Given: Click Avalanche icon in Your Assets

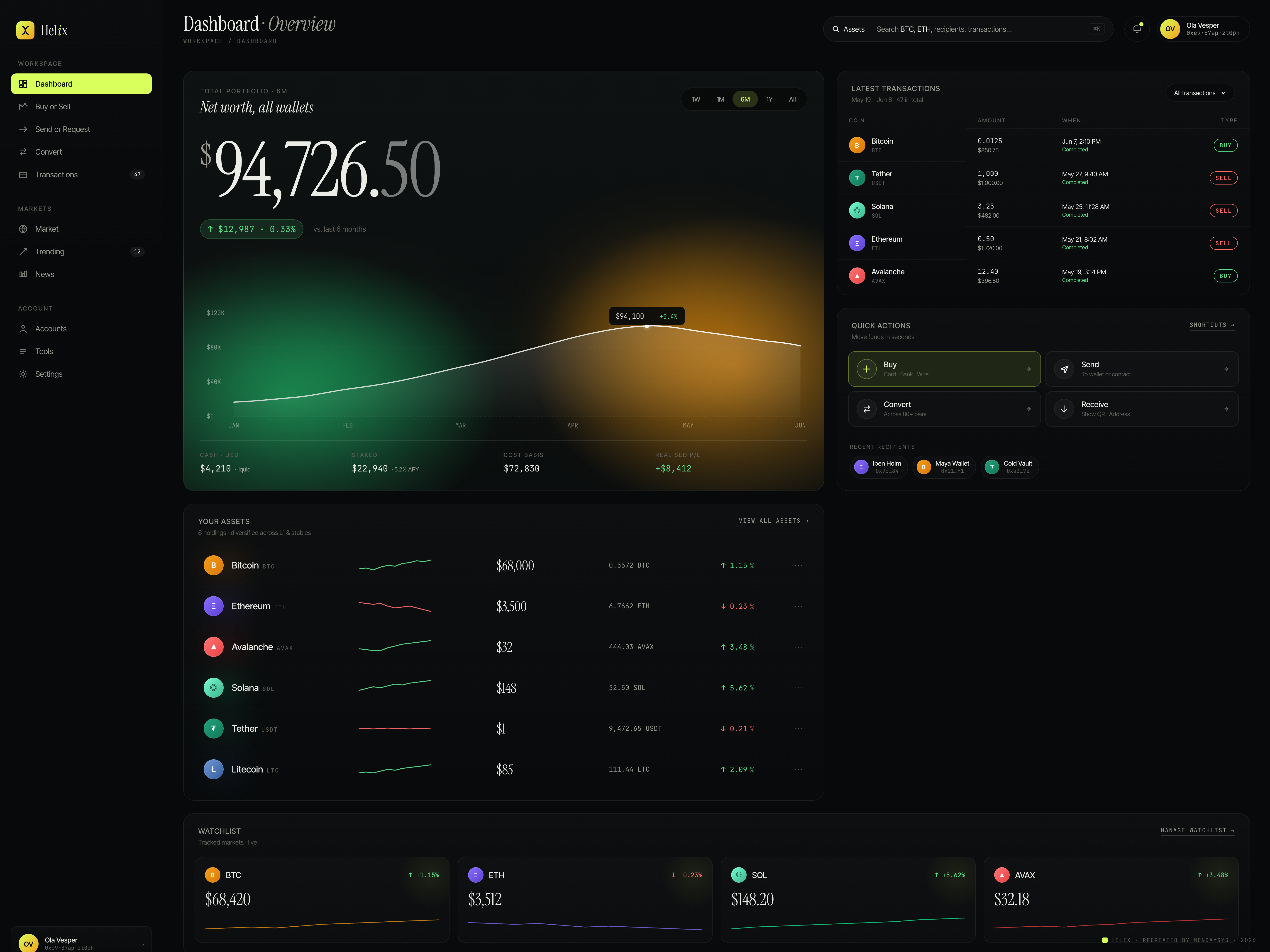Looking at the screenshot, I should tap(214, 647).
